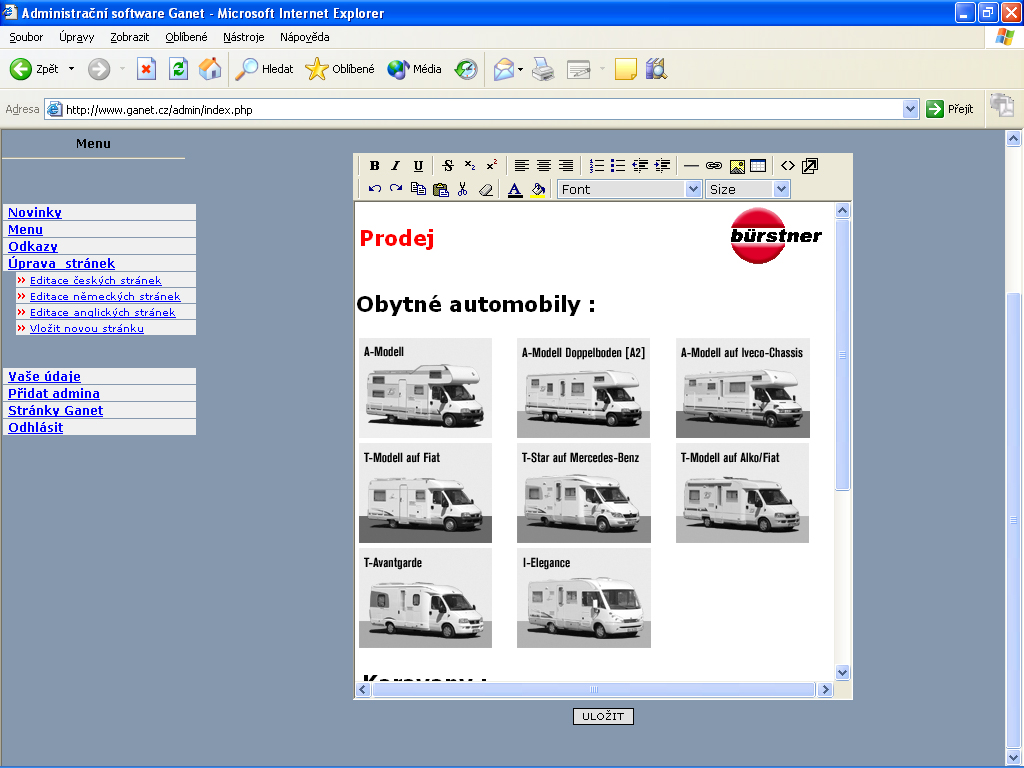The width and height of the screenshot is (1024, 768).
Task: Pick the text font color button
Action: click(515, 189)
